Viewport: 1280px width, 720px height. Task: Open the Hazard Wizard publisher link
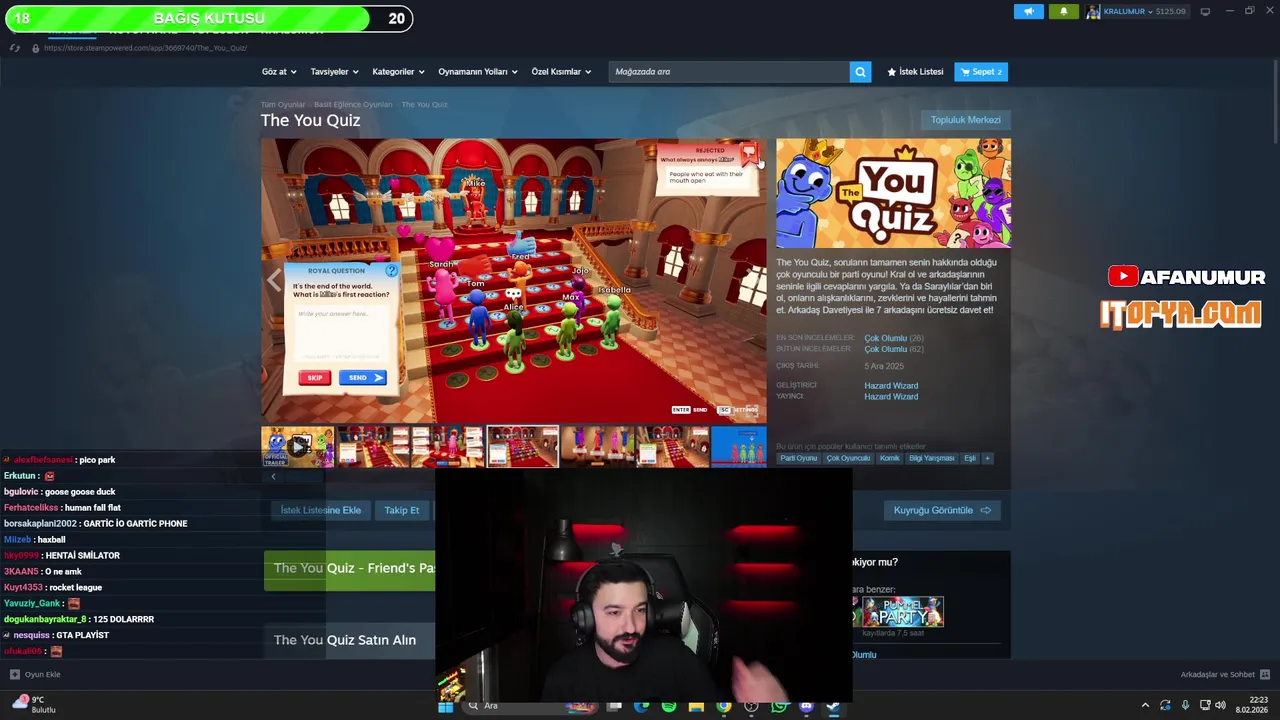891,397
